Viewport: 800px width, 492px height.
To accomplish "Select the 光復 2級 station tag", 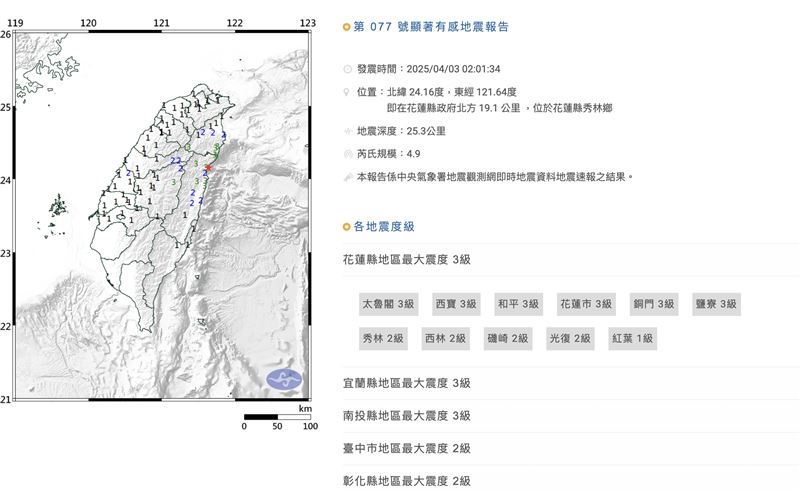I will point(570,338).
